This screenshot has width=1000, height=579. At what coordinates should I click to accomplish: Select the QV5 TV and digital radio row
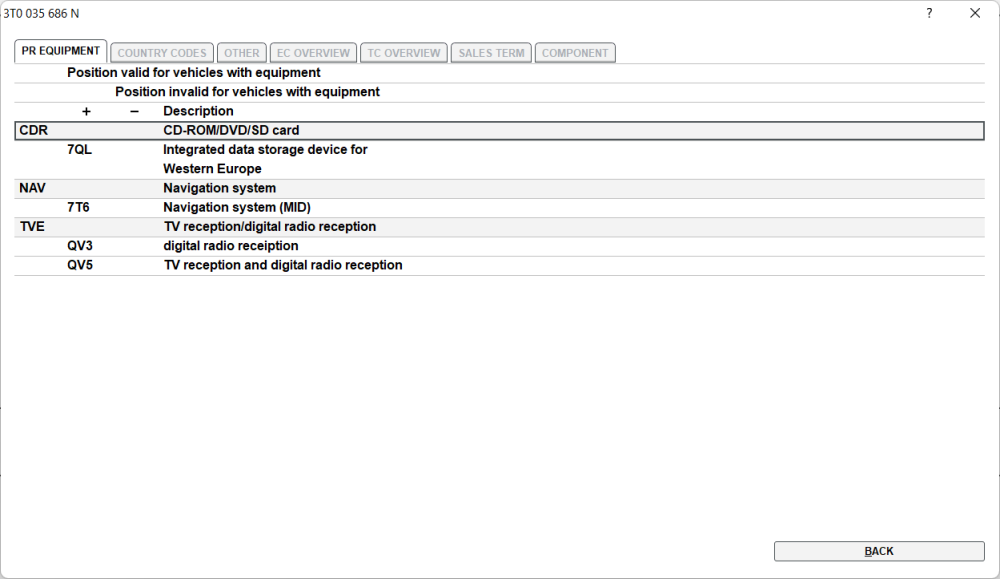(499, 265)
